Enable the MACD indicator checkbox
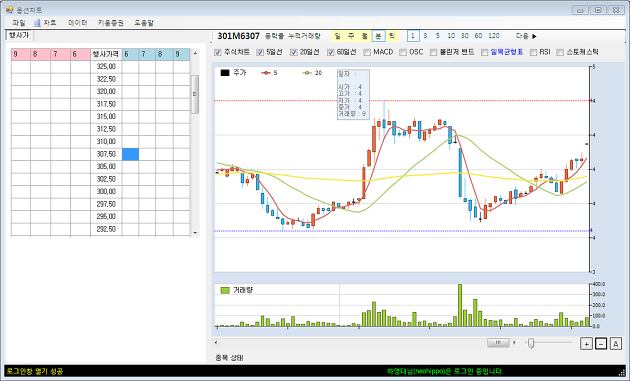This screenshot has width=630, height=381. click(367, 52)
